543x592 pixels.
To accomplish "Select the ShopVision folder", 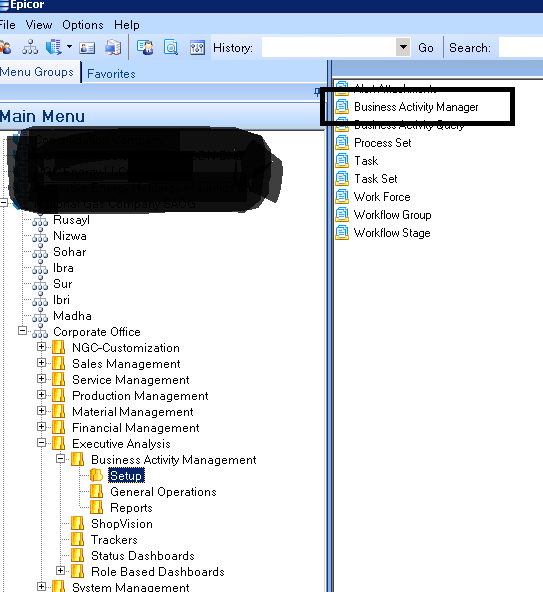I will (122, 524).
